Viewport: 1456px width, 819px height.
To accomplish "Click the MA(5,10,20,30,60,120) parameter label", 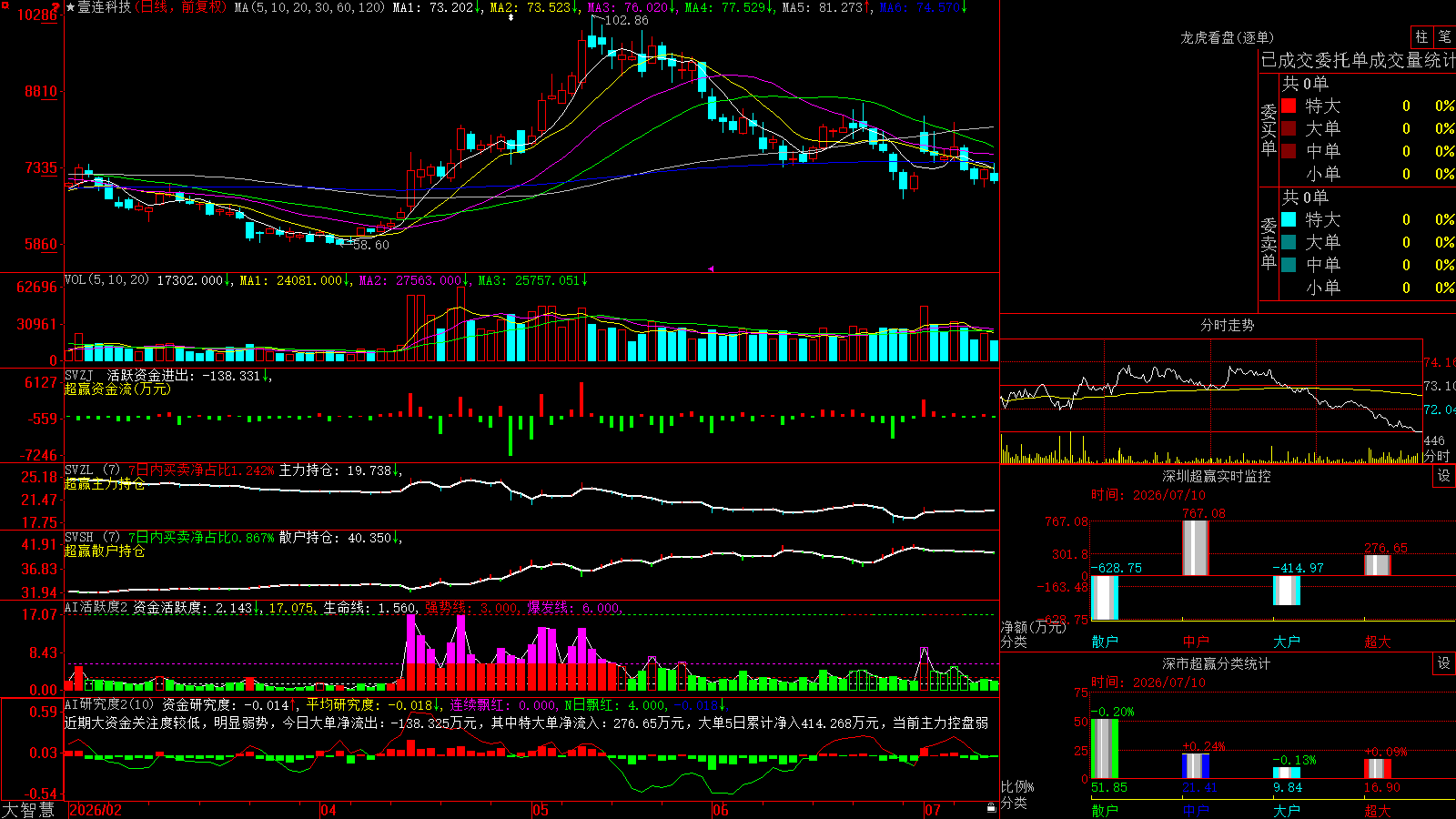I will point(309,7).
